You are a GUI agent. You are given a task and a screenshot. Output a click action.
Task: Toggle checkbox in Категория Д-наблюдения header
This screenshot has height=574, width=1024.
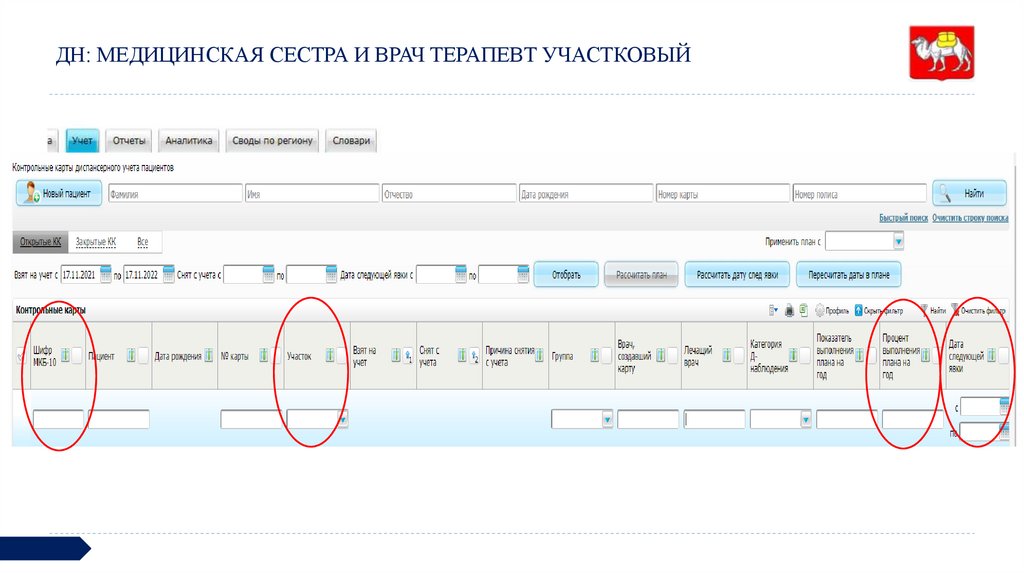[x=805, y=355]
